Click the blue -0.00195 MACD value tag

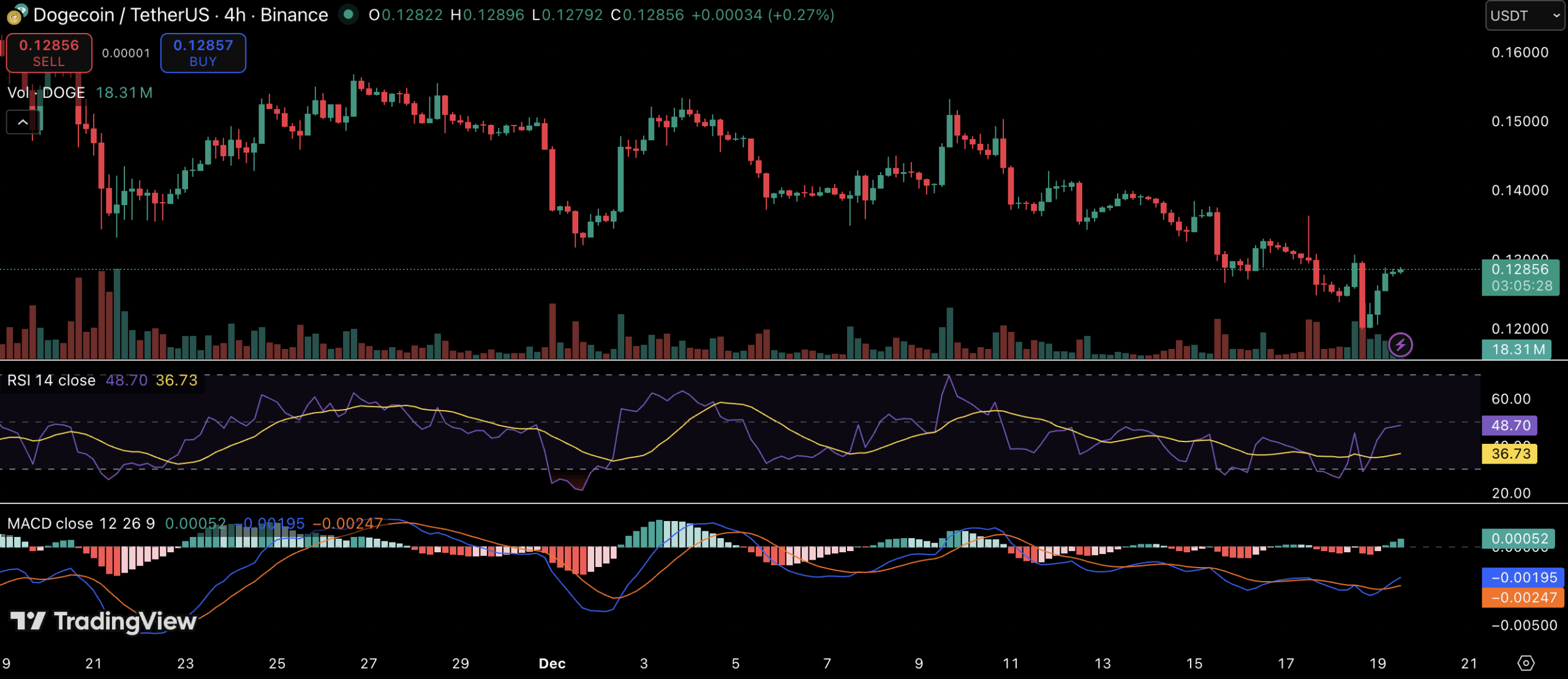pyautogui.click(x=1523, y=577)
